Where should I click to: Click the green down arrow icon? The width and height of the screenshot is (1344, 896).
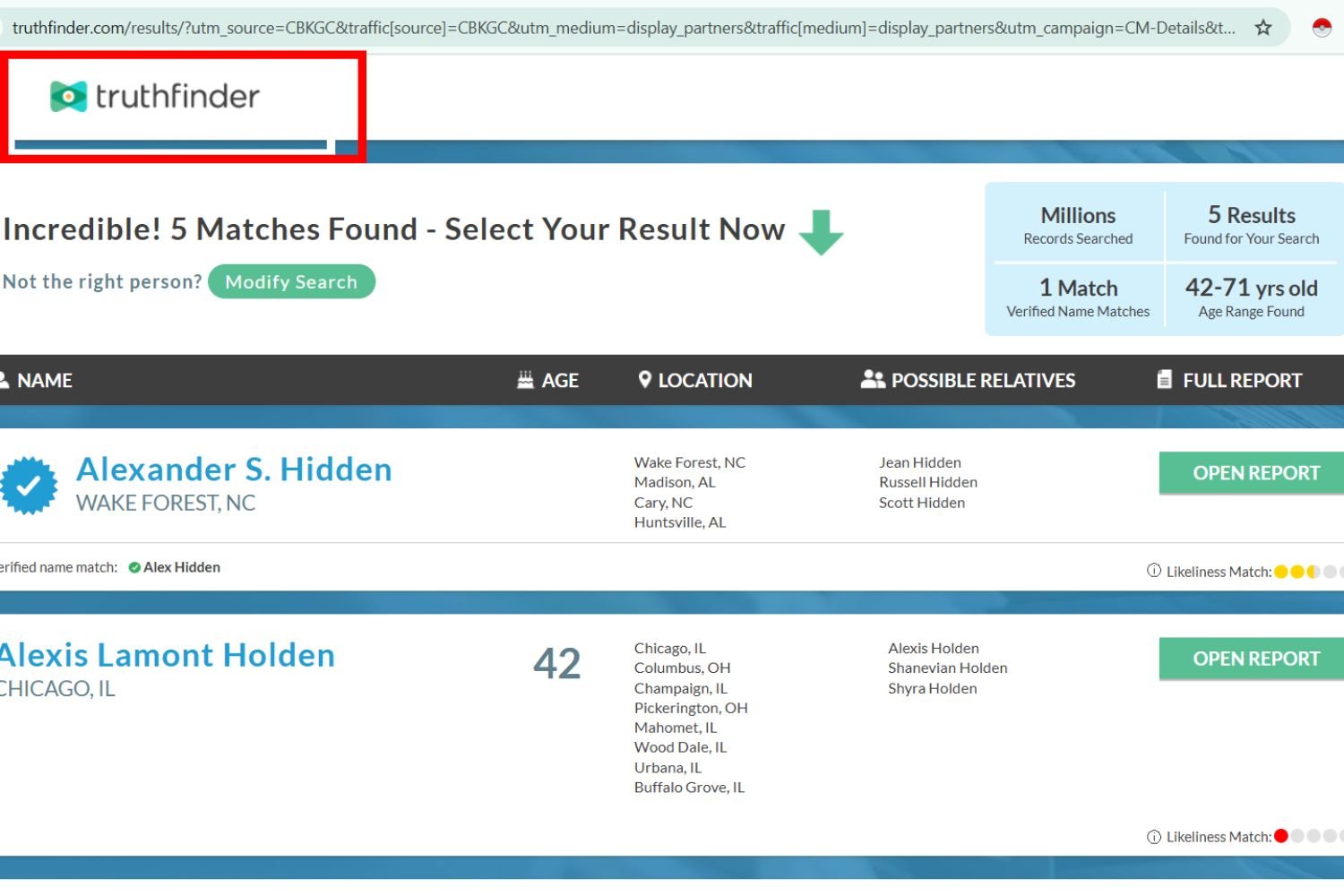coord(821,232)
